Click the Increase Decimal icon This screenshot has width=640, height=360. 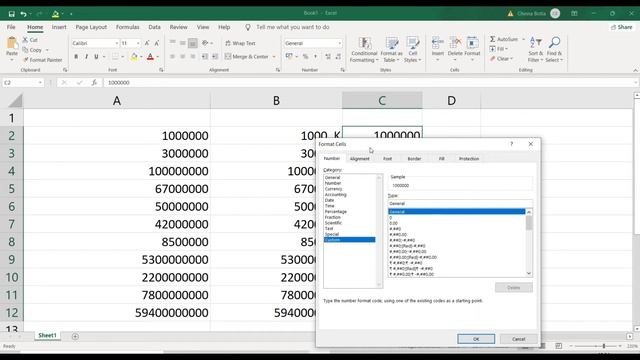328,57
